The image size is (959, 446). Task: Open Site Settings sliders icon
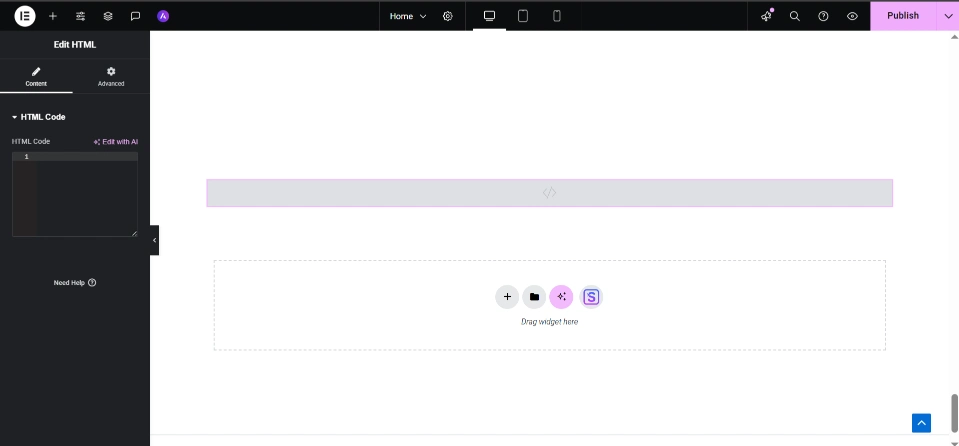(x=80, y=16)
